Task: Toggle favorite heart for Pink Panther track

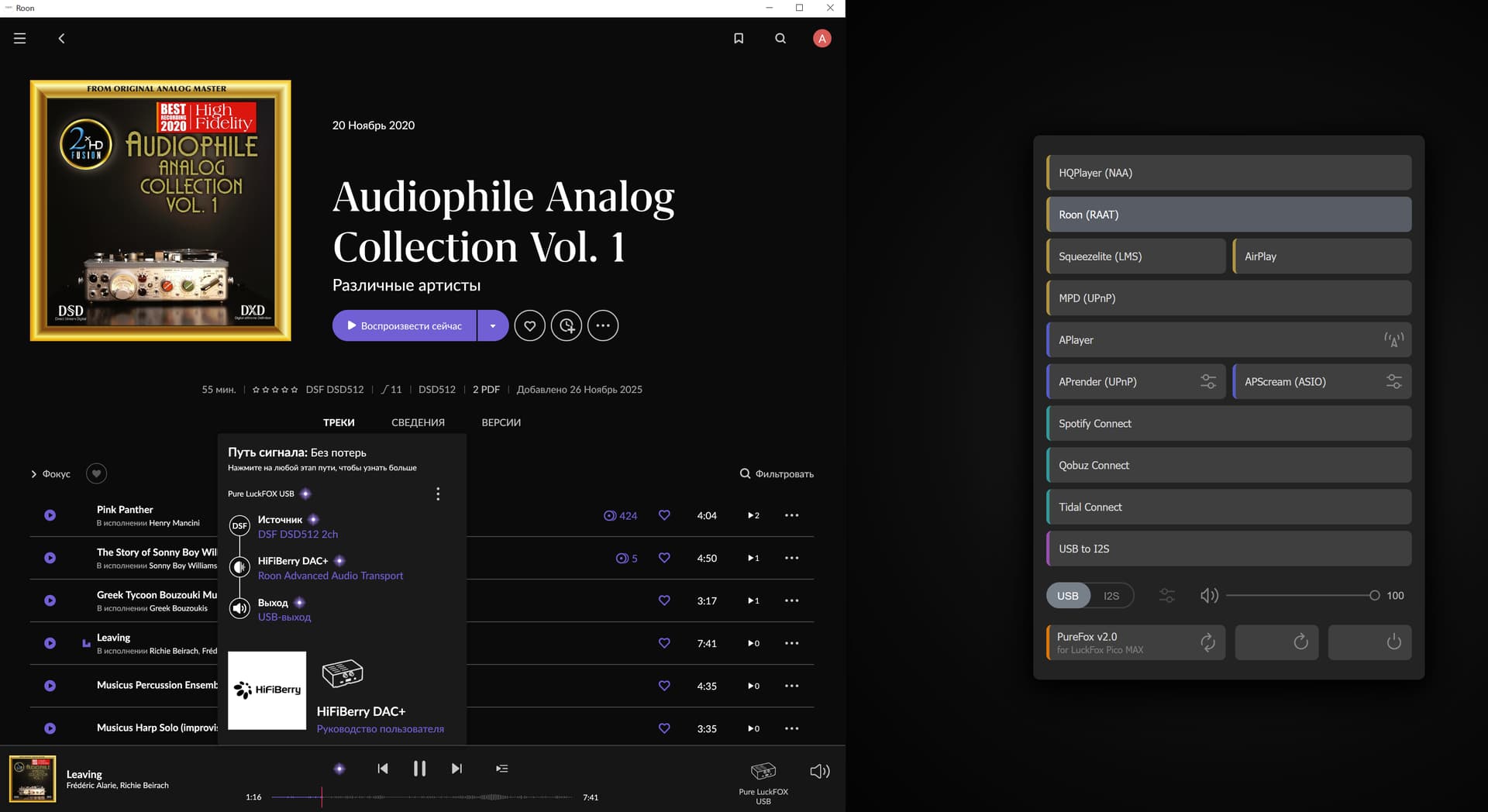Action: coord(664,515)
